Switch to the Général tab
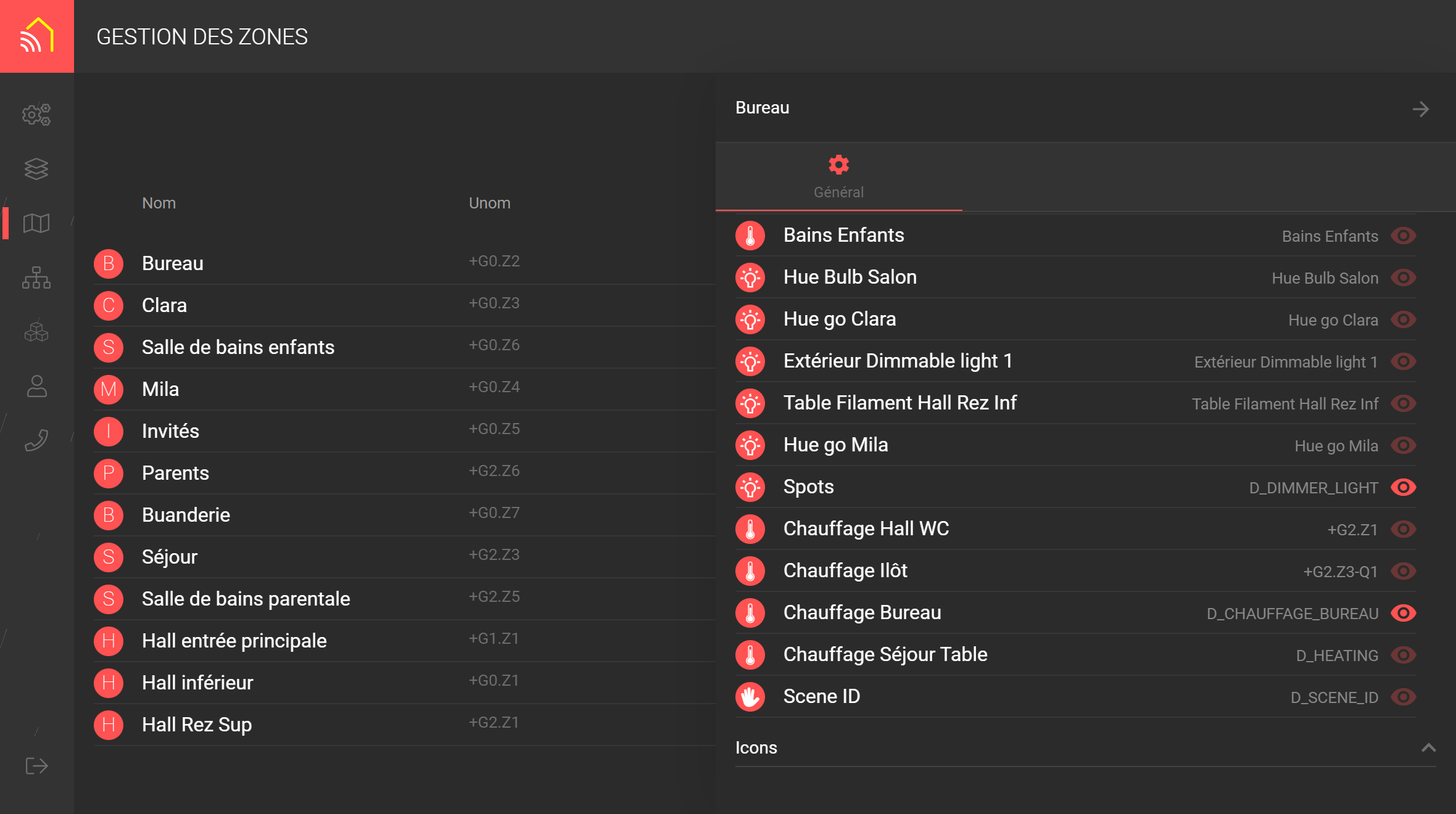1456x814 pixels. coord(838,177)
